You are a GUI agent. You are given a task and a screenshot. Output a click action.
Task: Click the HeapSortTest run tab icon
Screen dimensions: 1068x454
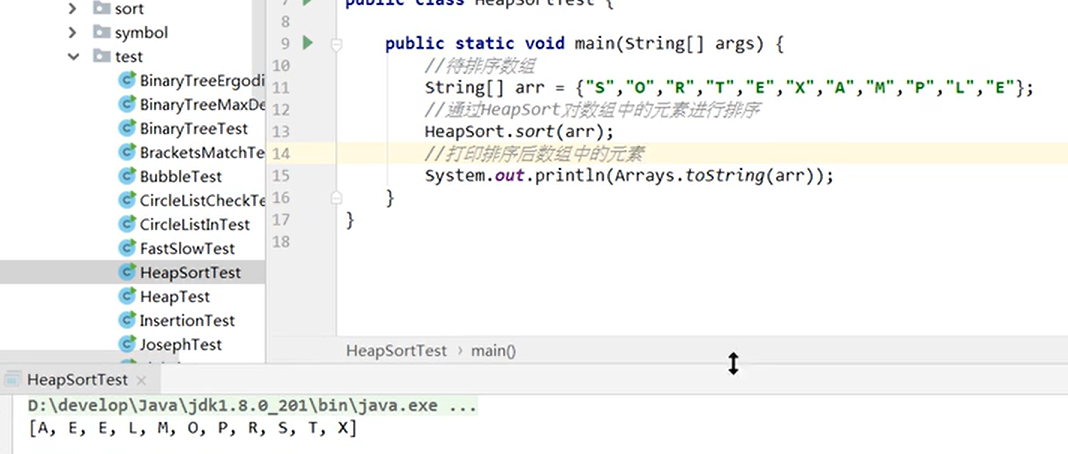(x=12, y=380)
